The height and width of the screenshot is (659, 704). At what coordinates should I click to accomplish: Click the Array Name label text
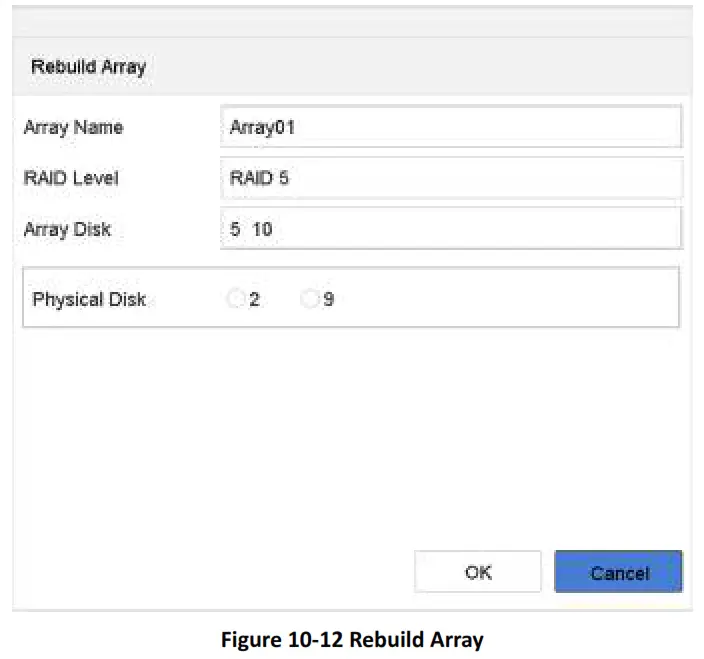73,127
